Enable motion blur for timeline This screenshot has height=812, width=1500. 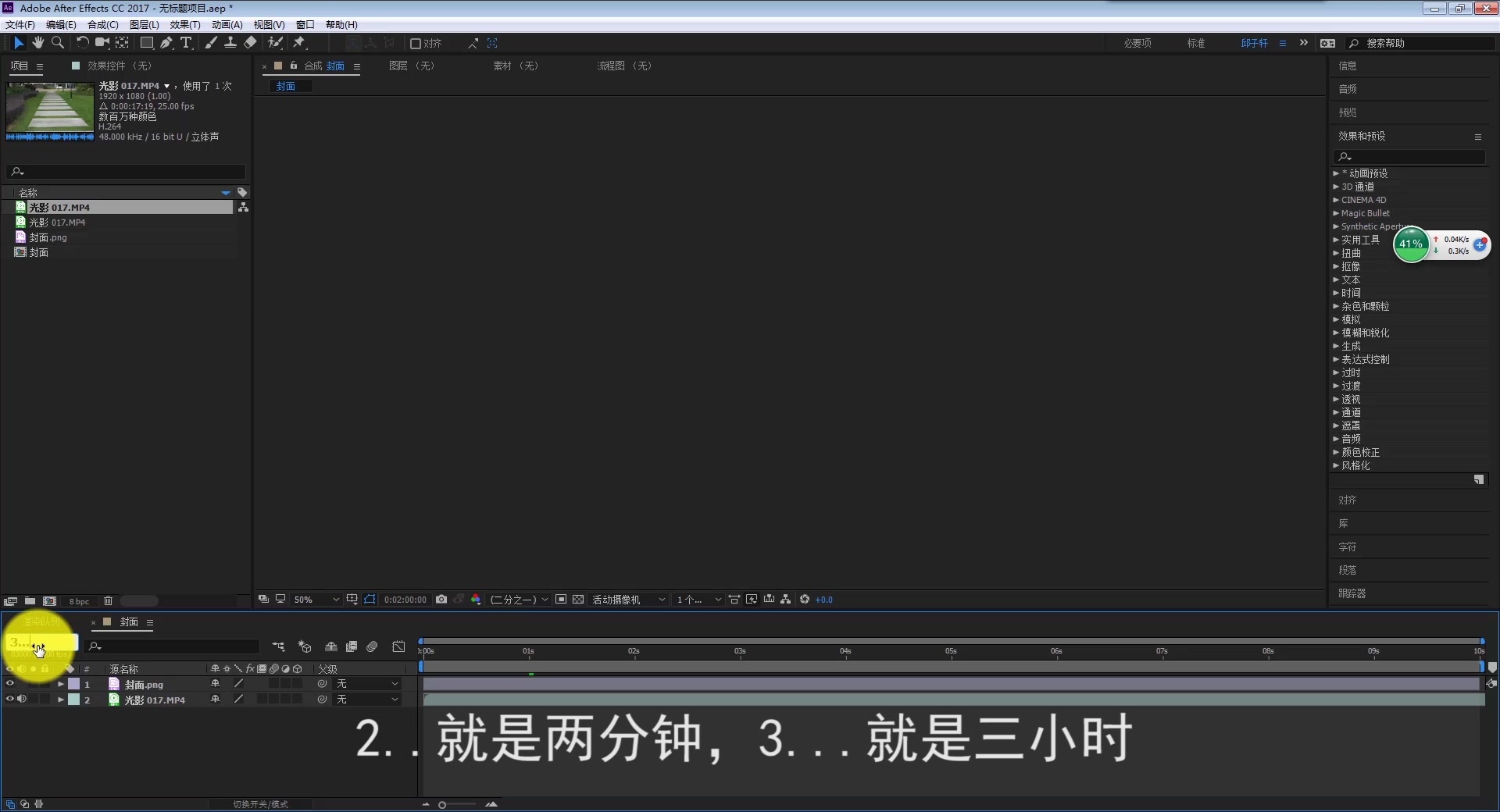click(373, 646)
